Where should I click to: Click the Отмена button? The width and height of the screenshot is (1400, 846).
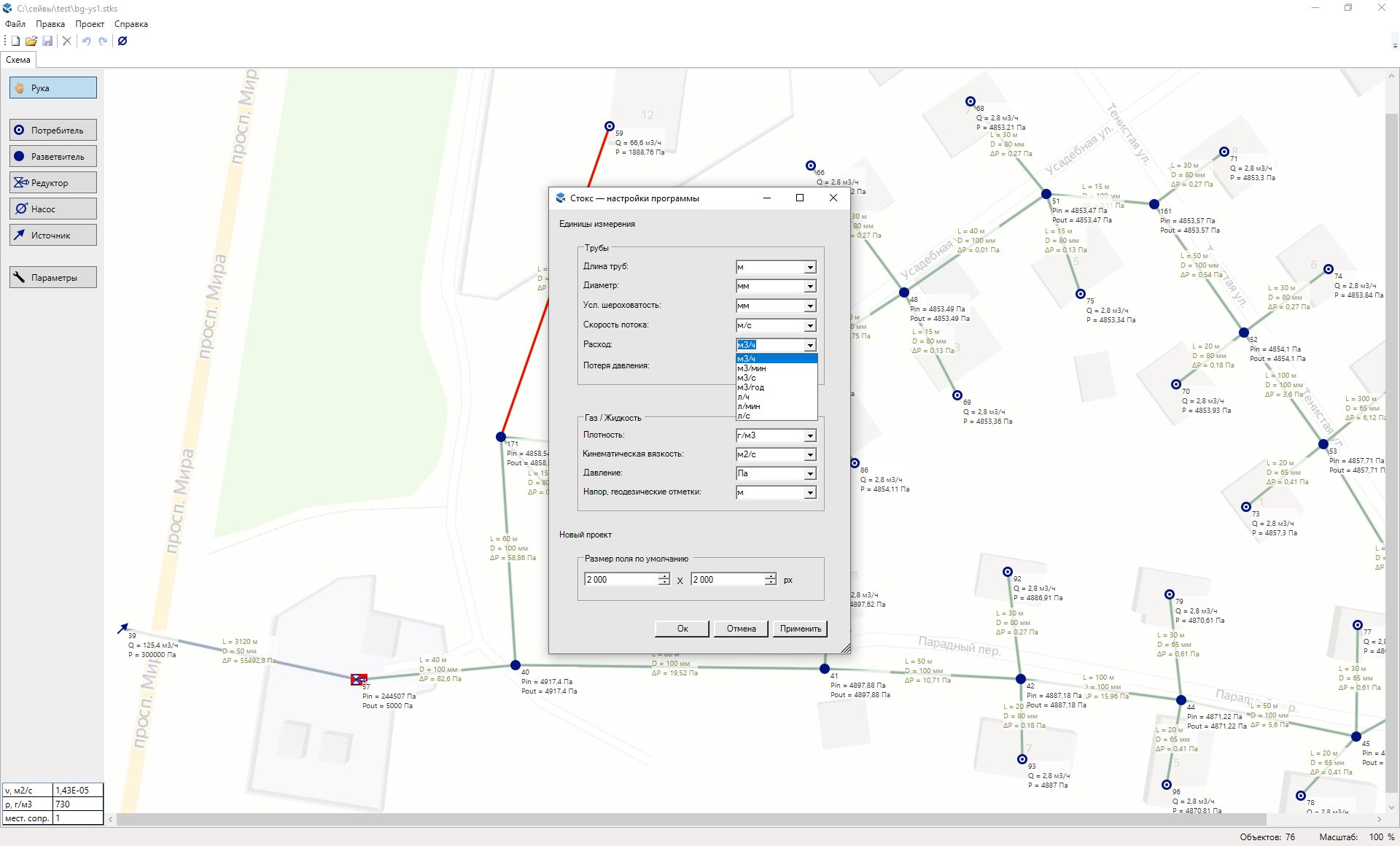coord(741,629)
